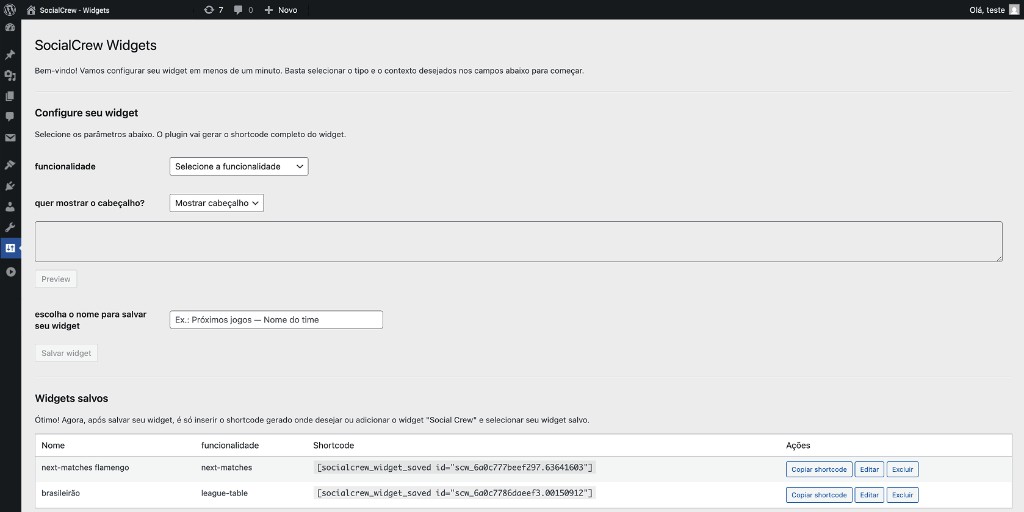
Task: Open the 'Mostrar cabeçalho' dropdown
Action: [x=216, y=203]
